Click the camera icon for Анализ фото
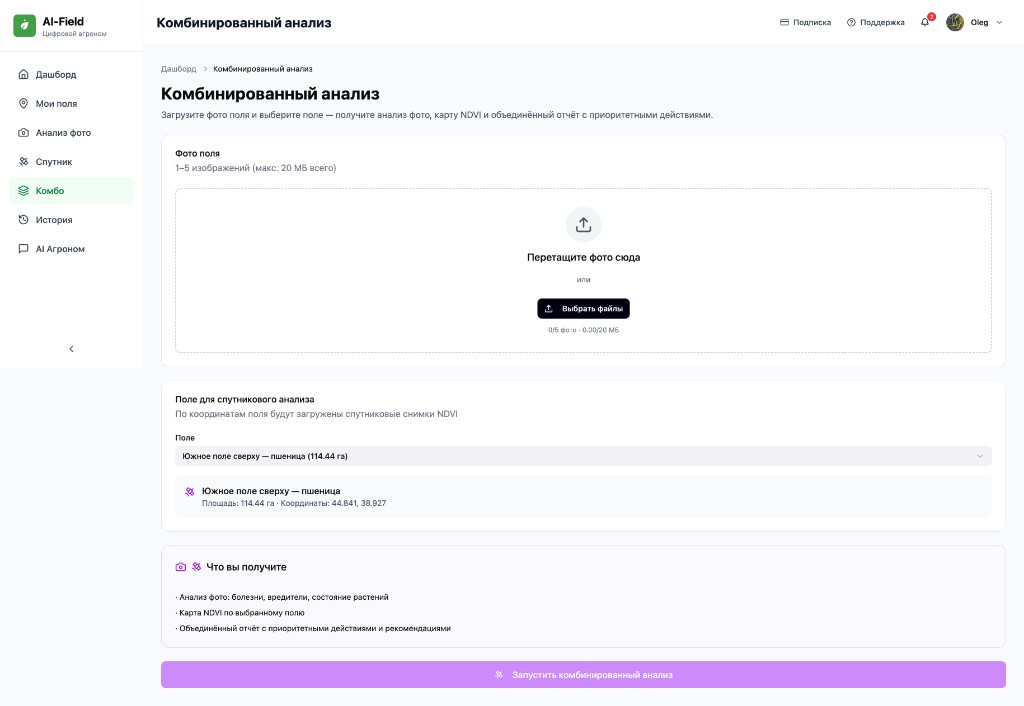The height and width of the screenshot is (706, 1024). (24, 133)
